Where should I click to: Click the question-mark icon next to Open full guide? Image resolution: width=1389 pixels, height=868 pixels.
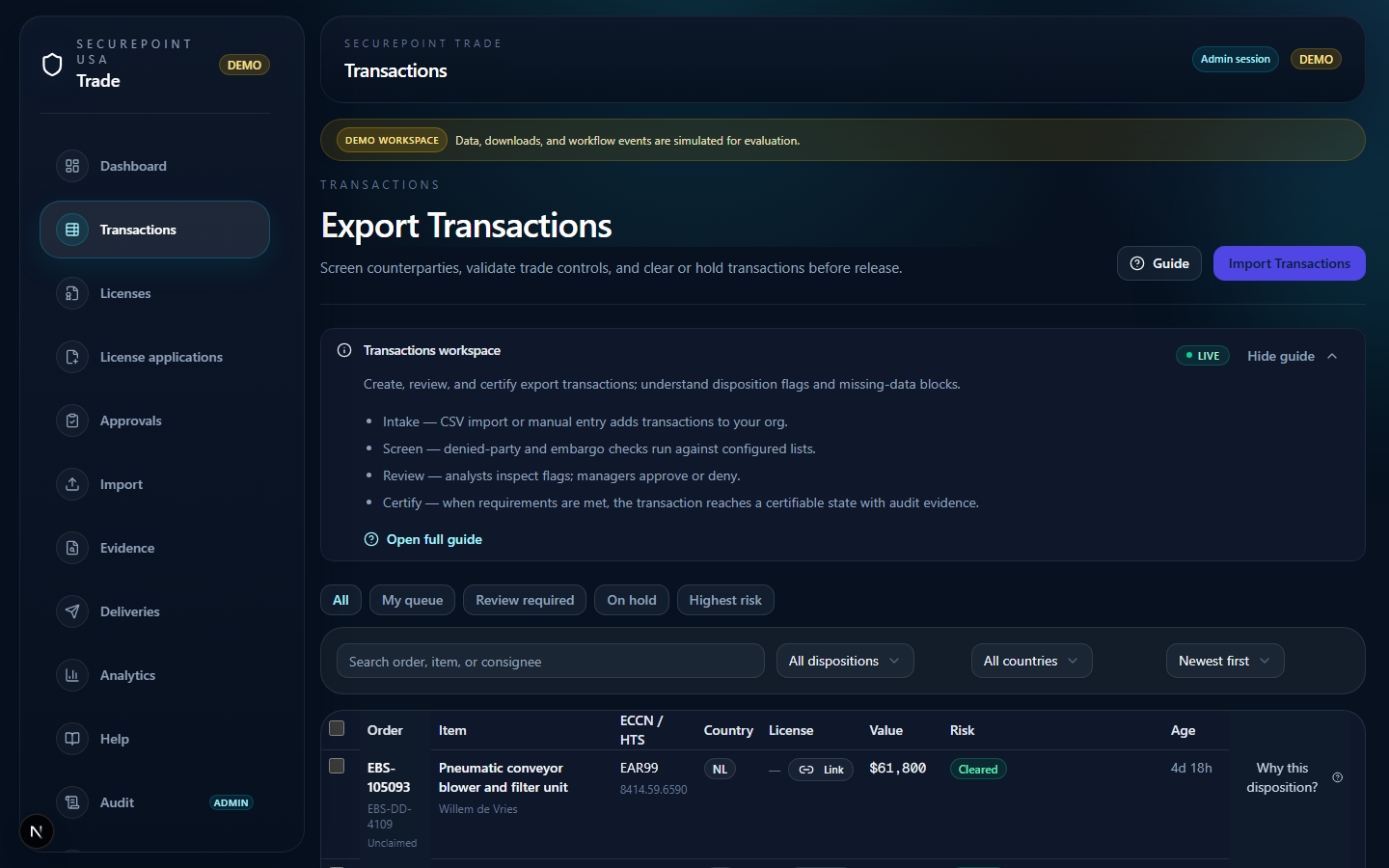click(371, 539)
